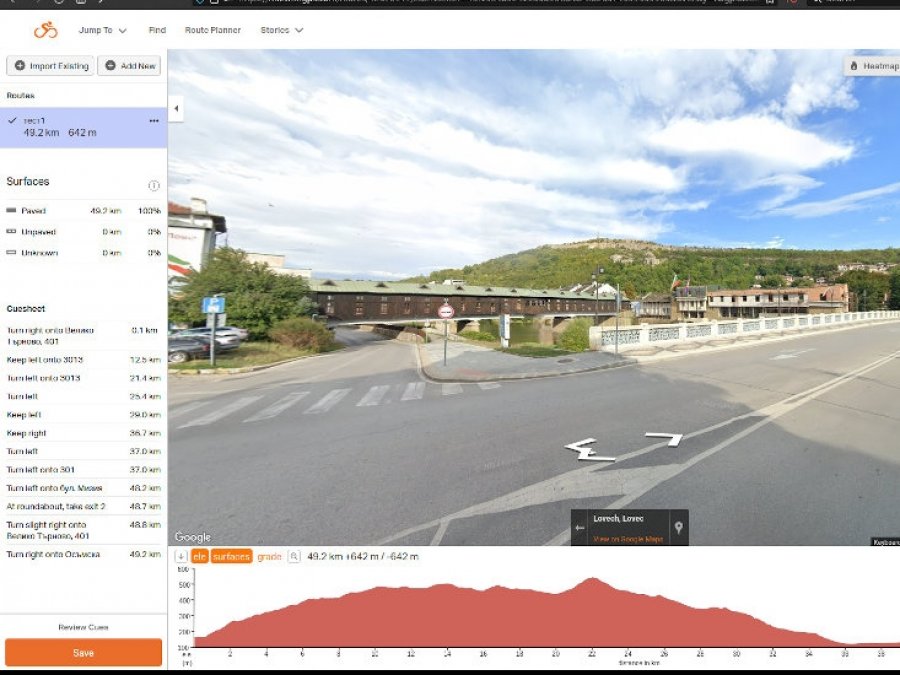Click the Surfaces info icon
Viewport: 900px width, 675px height.
[154, 185]
